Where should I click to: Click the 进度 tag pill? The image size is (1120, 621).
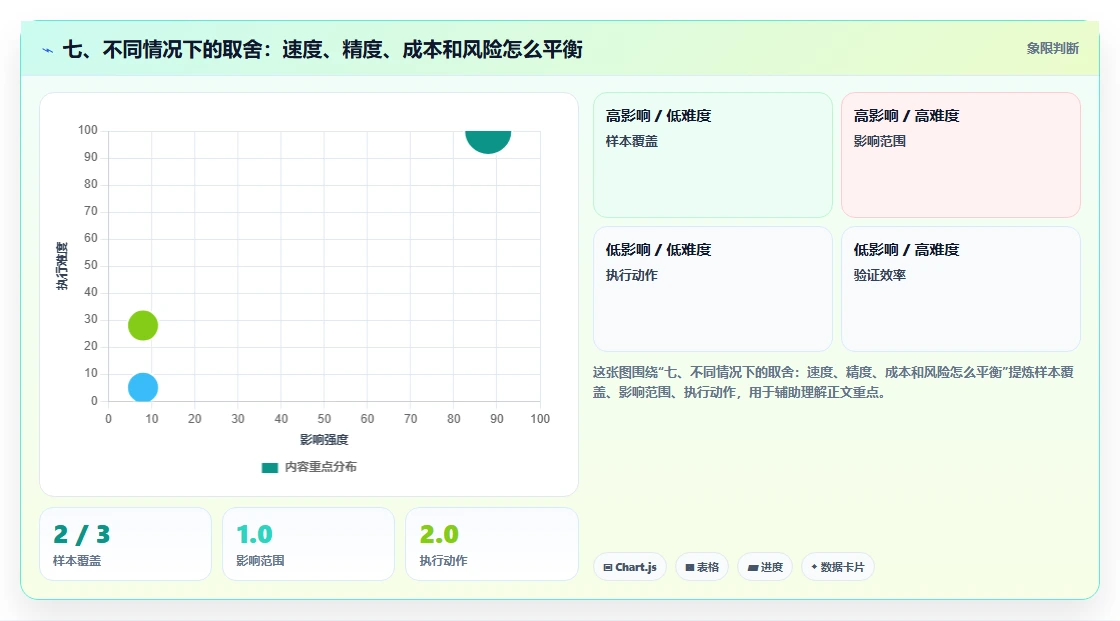(x=765, y=567)
